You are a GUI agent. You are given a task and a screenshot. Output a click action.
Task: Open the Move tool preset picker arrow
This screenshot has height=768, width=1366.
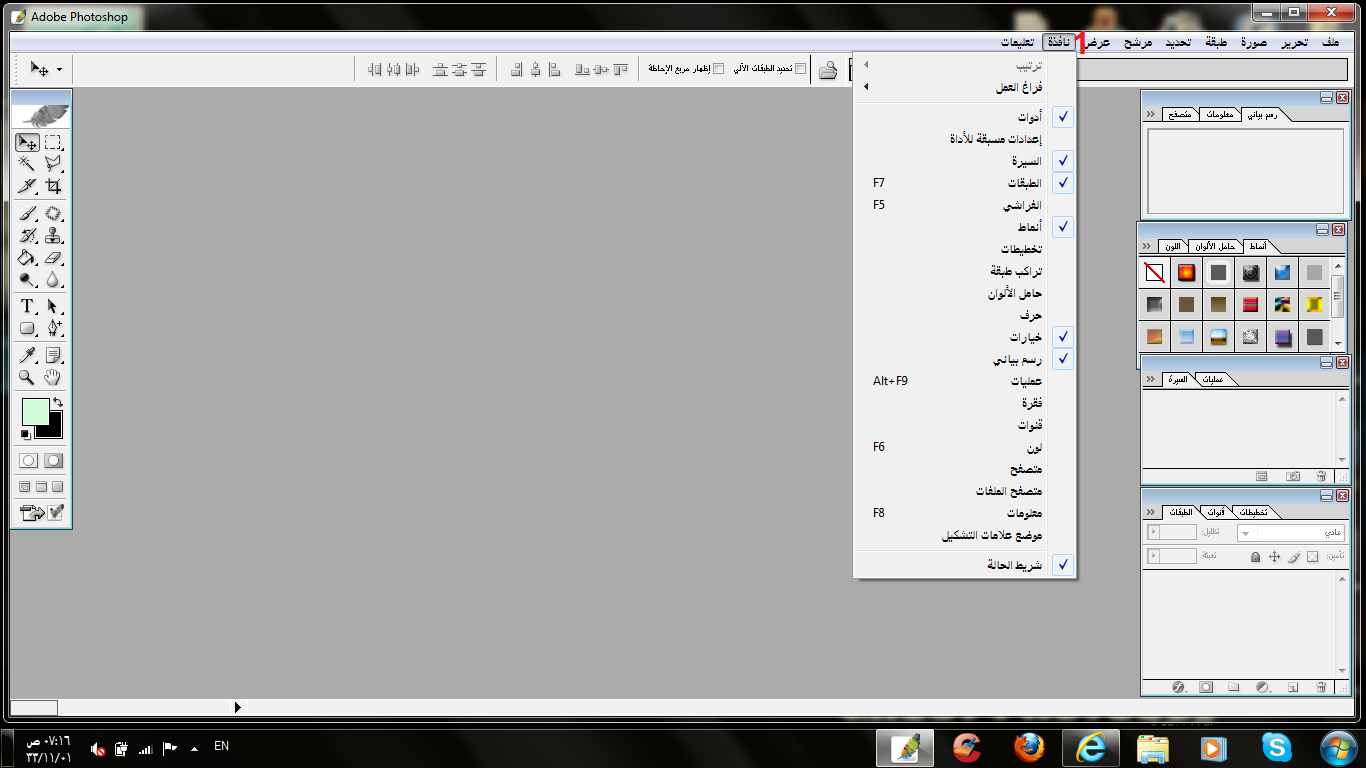coord(59,69)
